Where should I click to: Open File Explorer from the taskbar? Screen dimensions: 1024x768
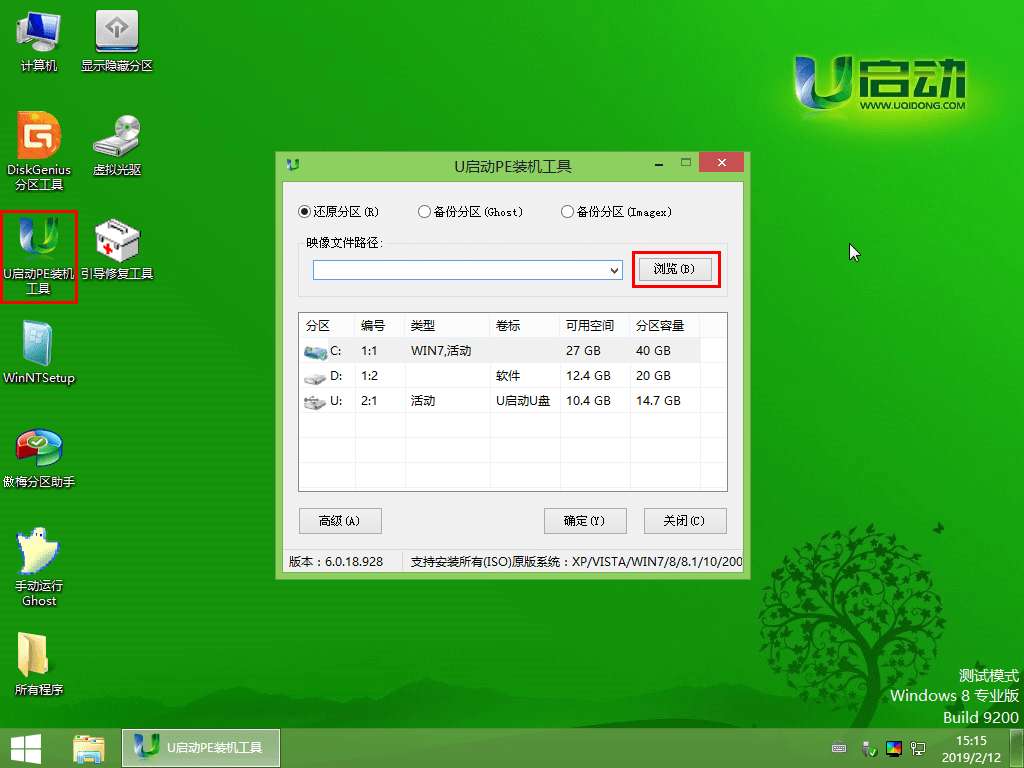click(x=89, y=748)
